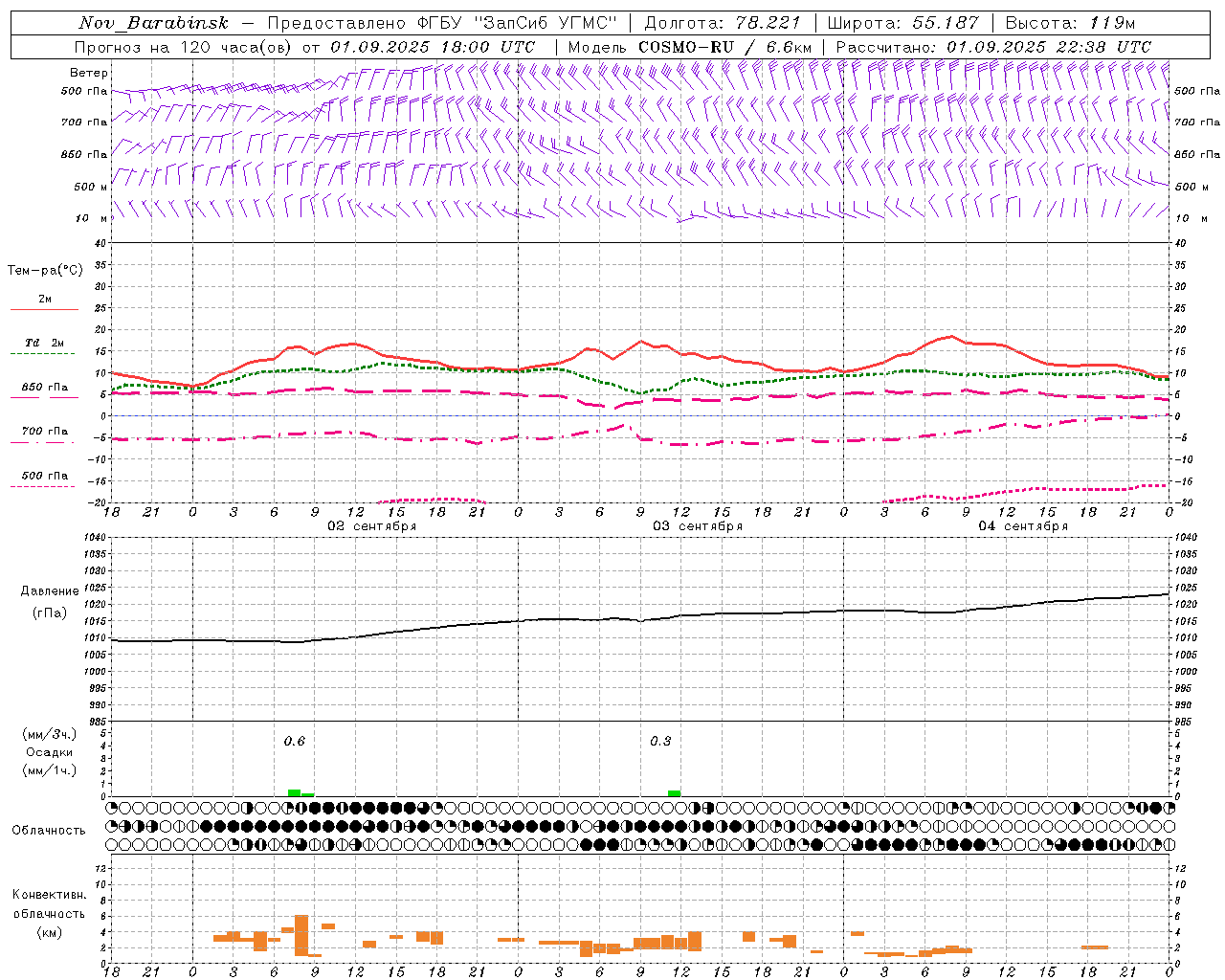Viewport: 1225px width, 980px height.
Task: Click the Рассчитано: 01.09.2025 22:38 UTC timestamp
Action: coord(993,47)
